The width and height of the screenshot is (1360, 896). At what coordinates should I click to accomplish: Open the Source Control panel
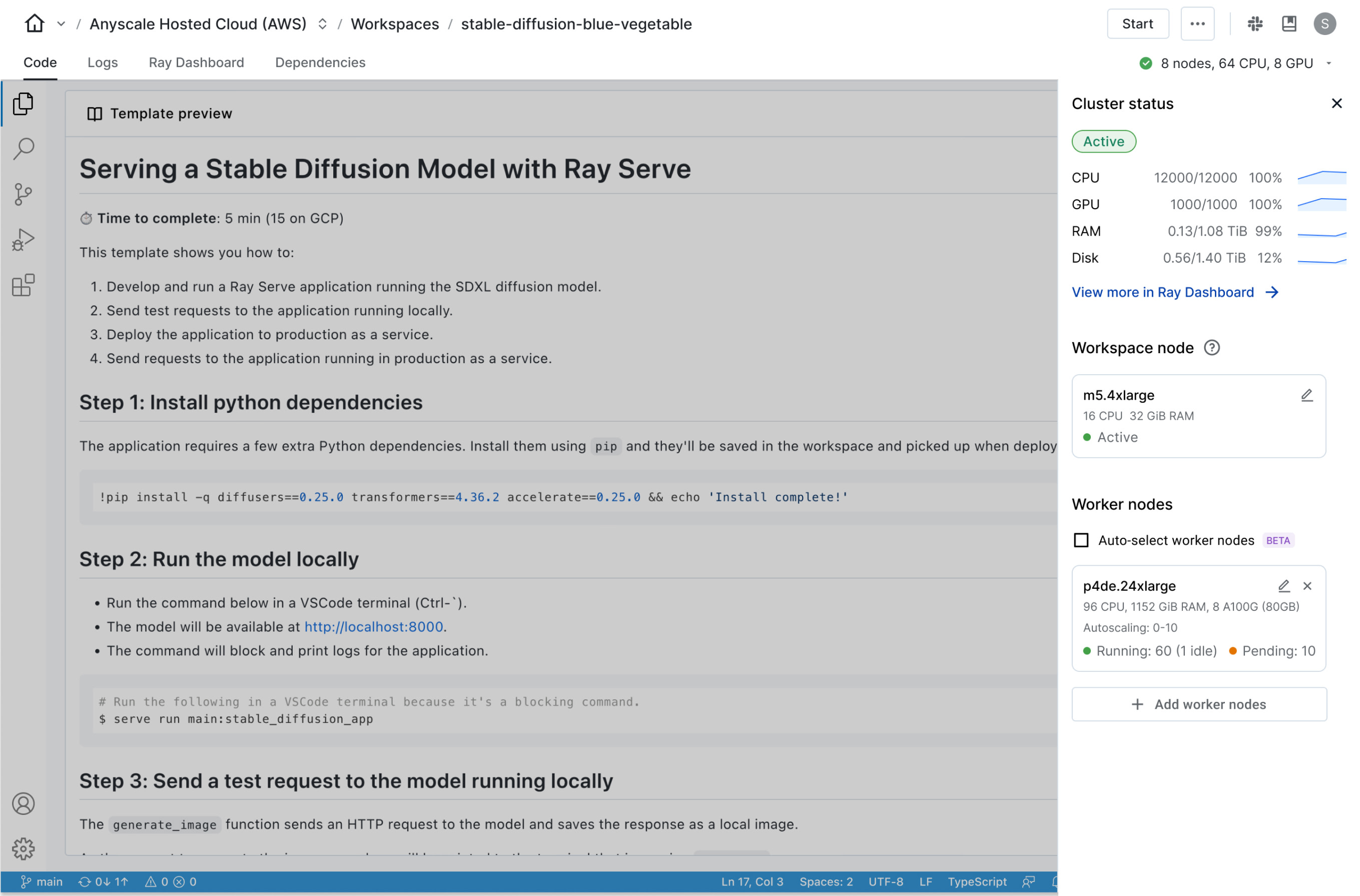(23, 194)
